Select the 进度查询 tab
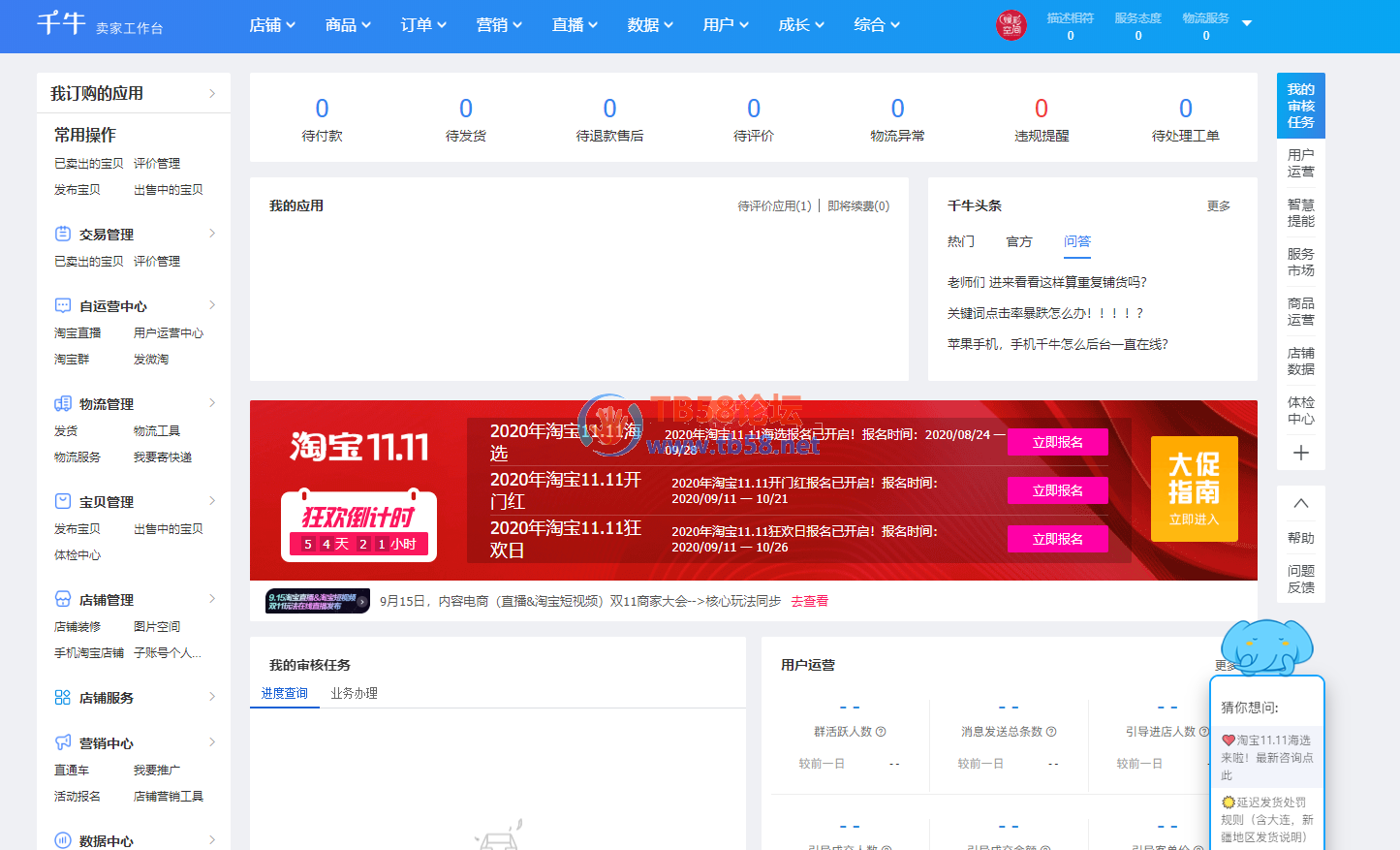 click(285, 693)
